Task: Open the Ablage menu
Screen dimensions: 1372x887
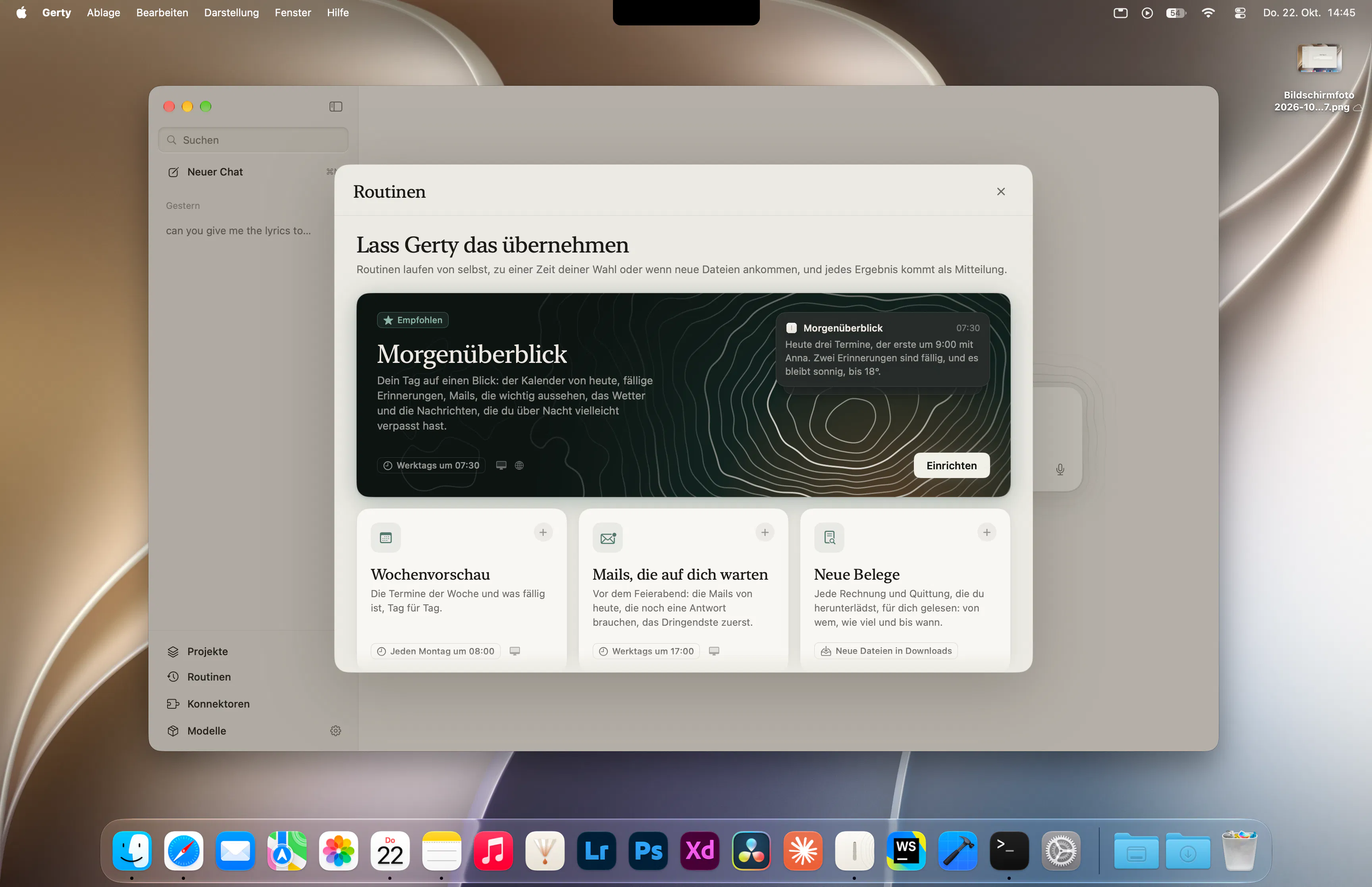Action: pyautogui.click(x=104, y=13)
